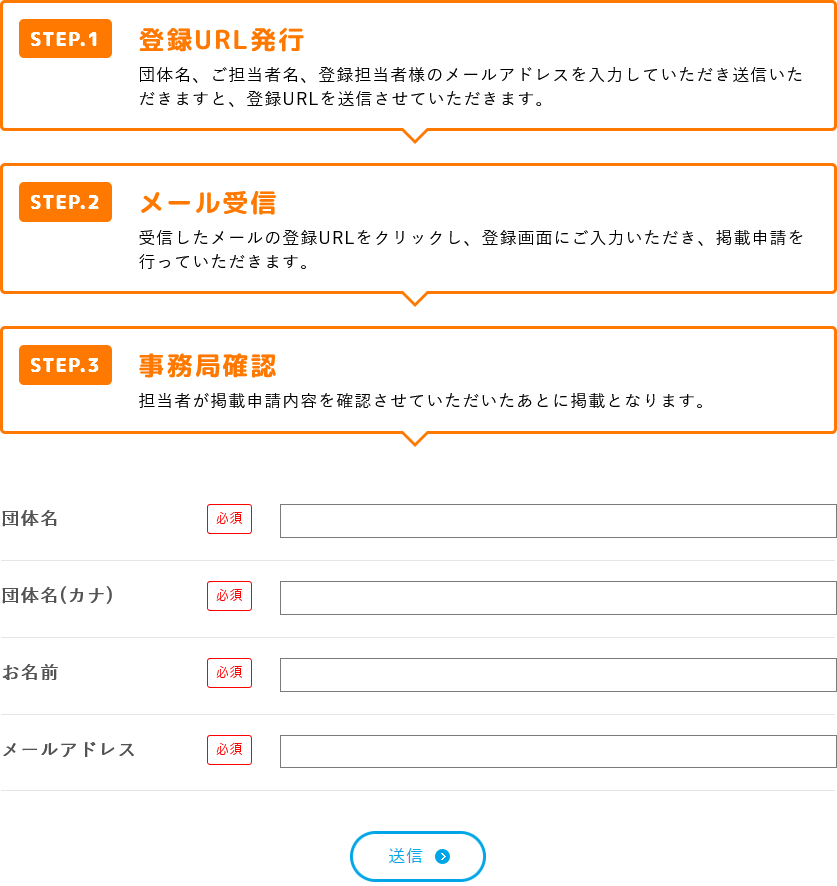Submit the form with 送信 button
The width and height of the screenshot is (837, 886).
click(x=418, y=855)
